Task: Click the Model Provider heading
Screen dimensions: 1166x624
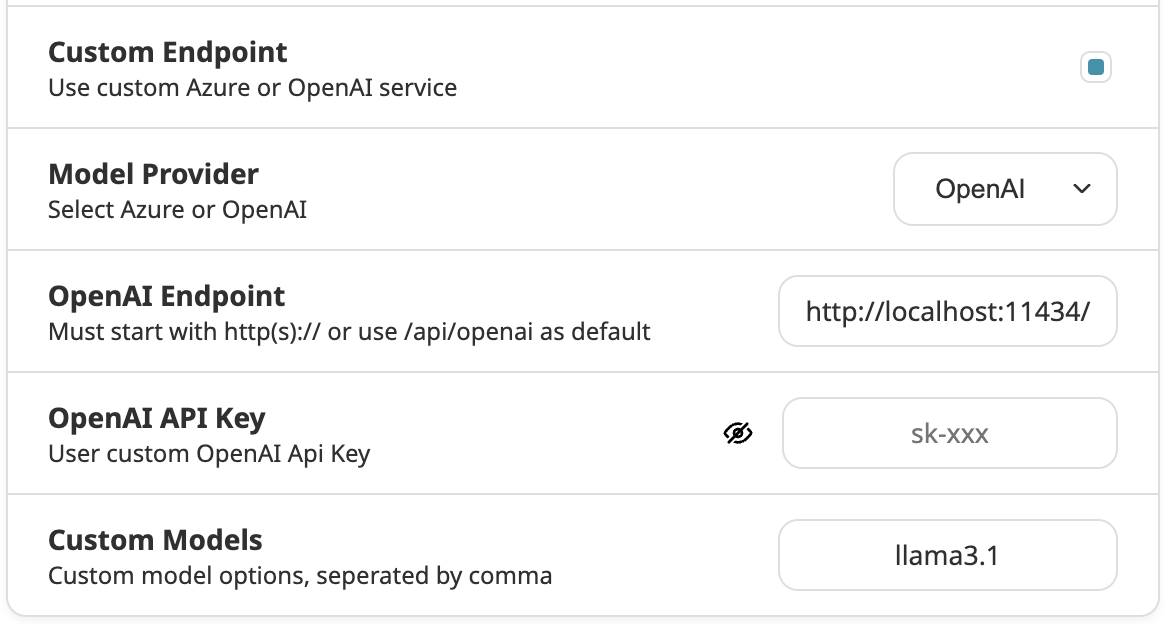Action: coord(153,174)
